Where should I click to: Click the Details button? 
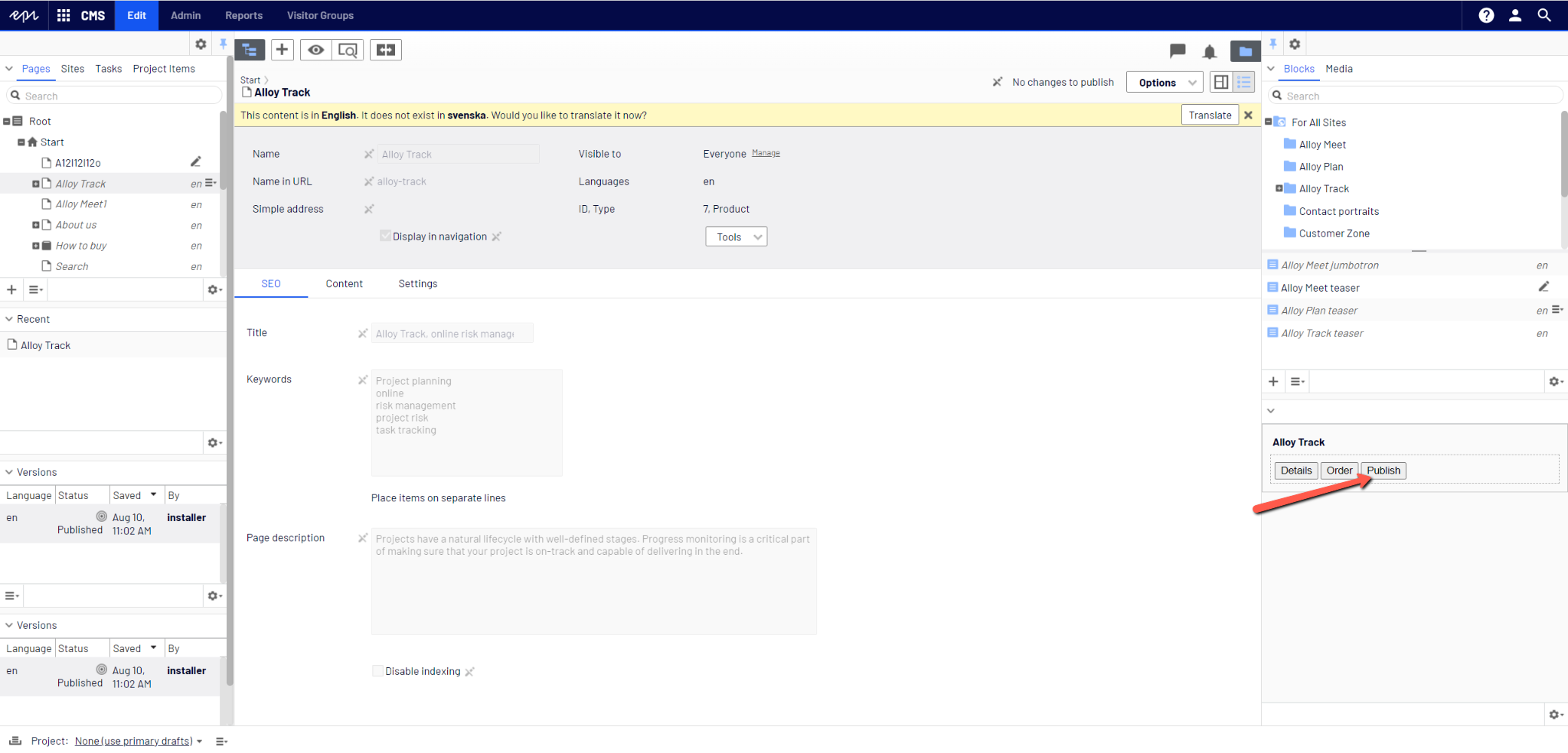pyautogui.click(x=1296, y=470)
